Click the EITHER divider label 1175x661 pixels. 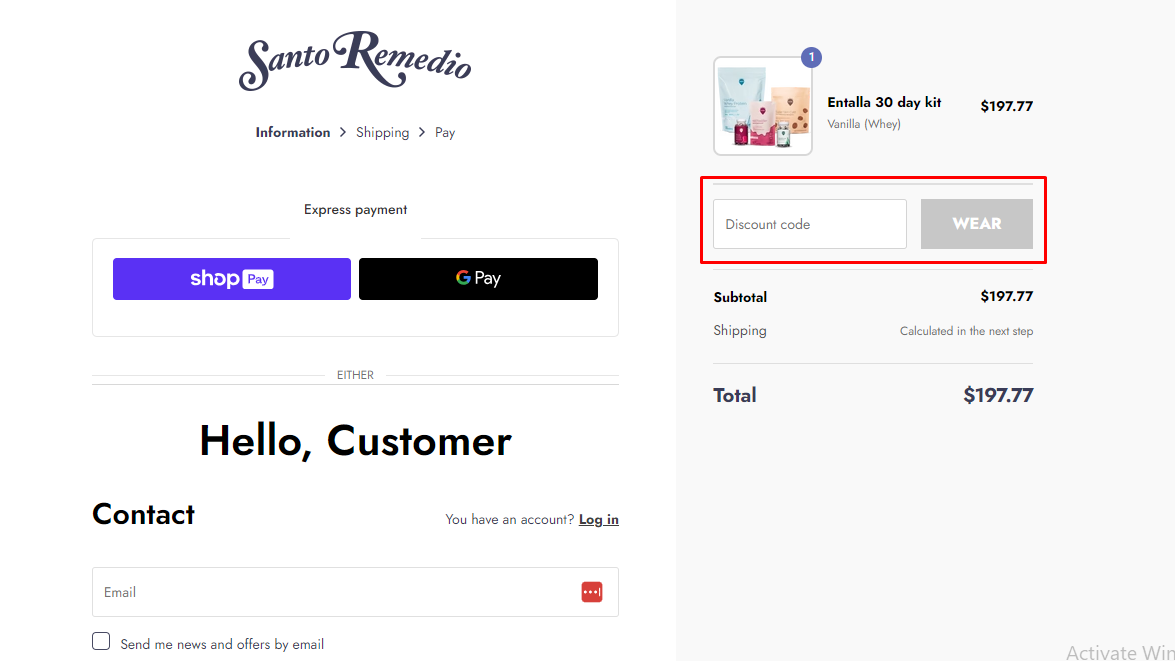tap(355, 375)
